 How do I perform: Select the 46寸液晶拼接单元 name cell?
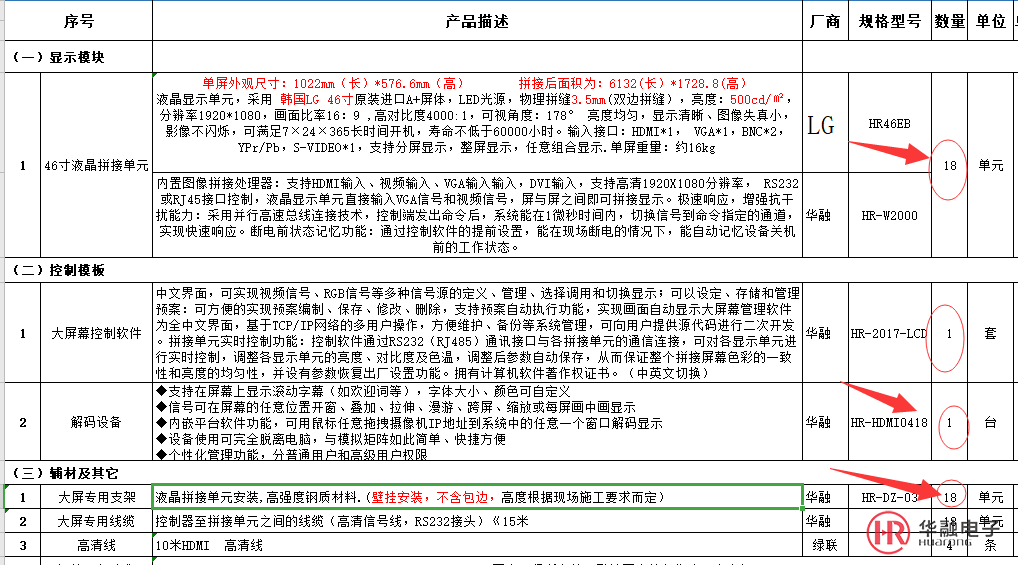click(97, 166)
